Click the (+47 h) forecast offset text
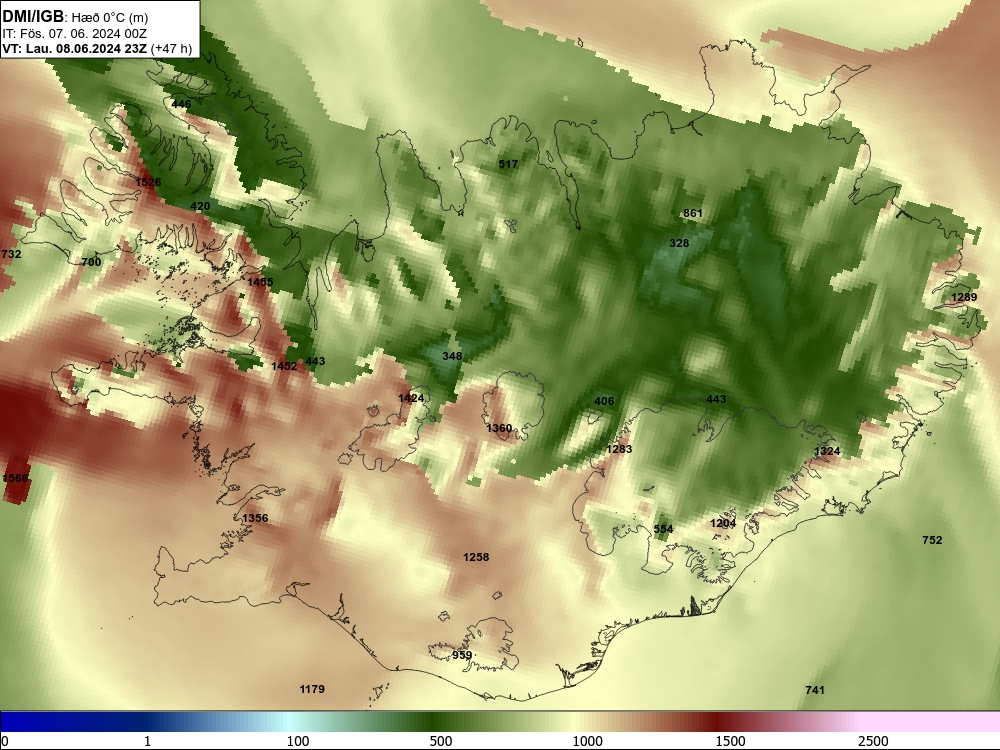Viewport: 1000px width, 750px height. pos(171,48)
